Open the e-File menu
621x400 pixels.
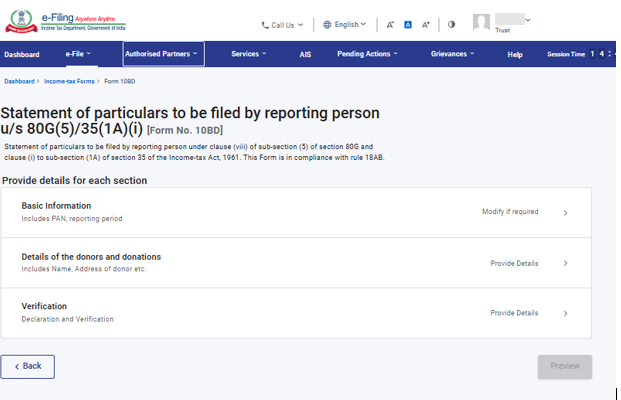pyautogui.click(x=78, y=54)
